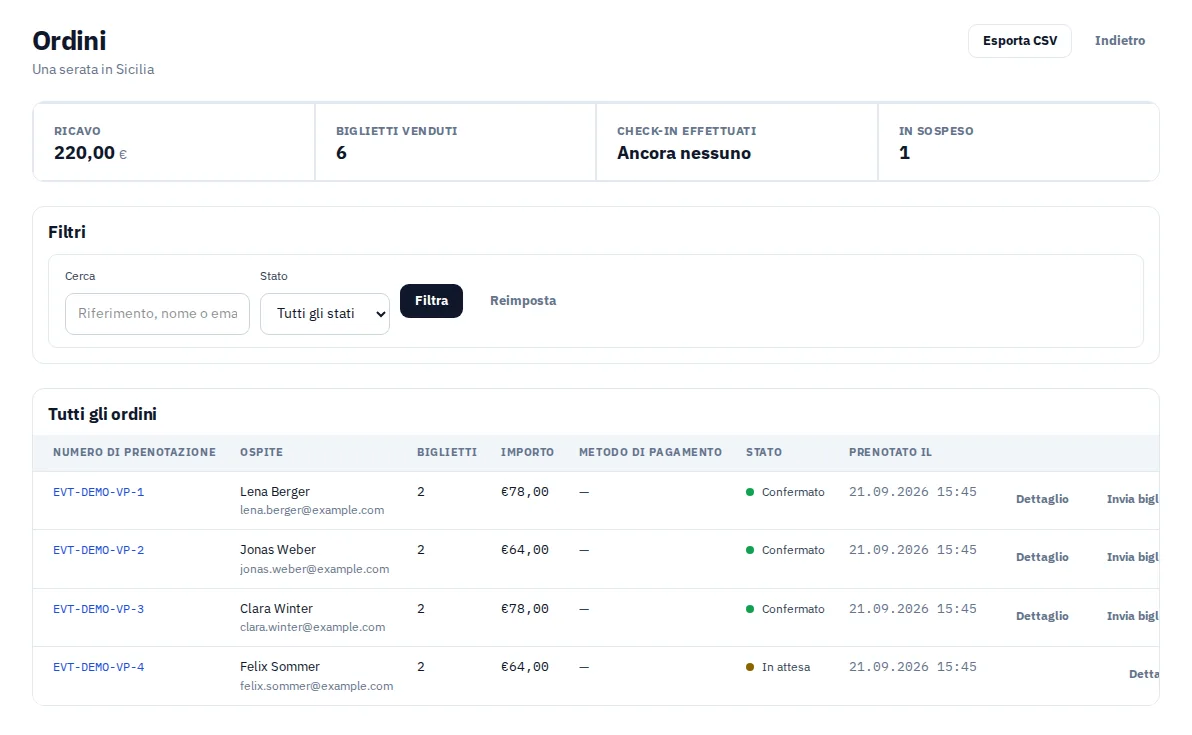Send tickets for Clara Winter's order
This screenshot has height=735, width=1192.
(1132, 616)
